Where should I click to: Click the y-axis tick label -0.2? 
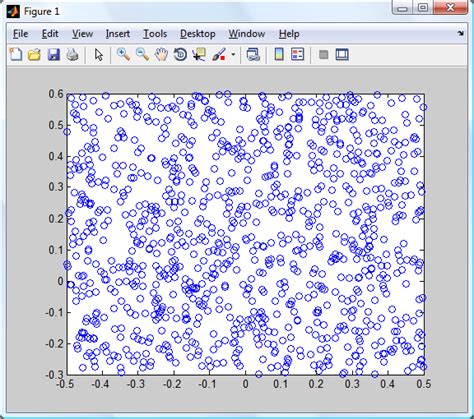coord(54,343)
